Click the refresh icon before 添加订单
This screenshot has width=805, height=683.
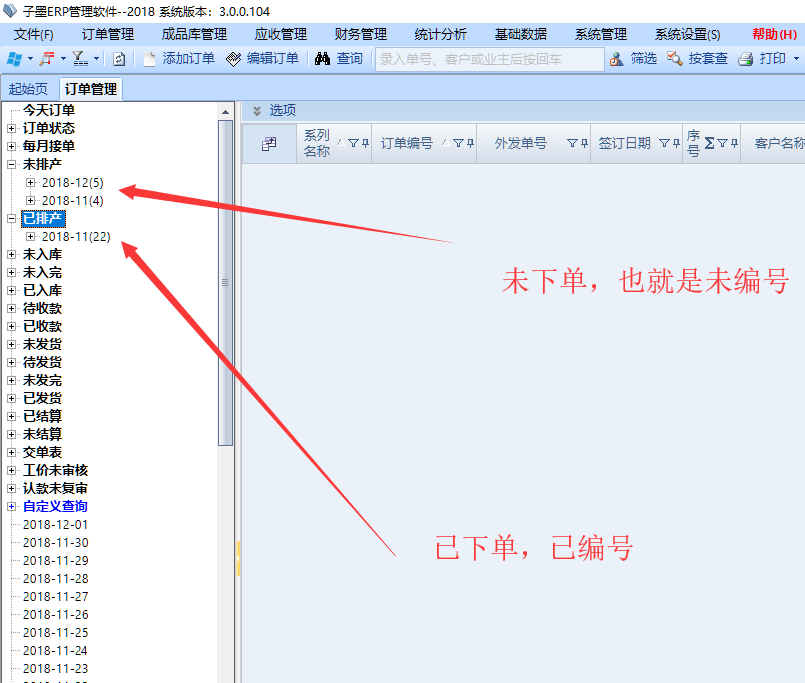click(119, 59)
